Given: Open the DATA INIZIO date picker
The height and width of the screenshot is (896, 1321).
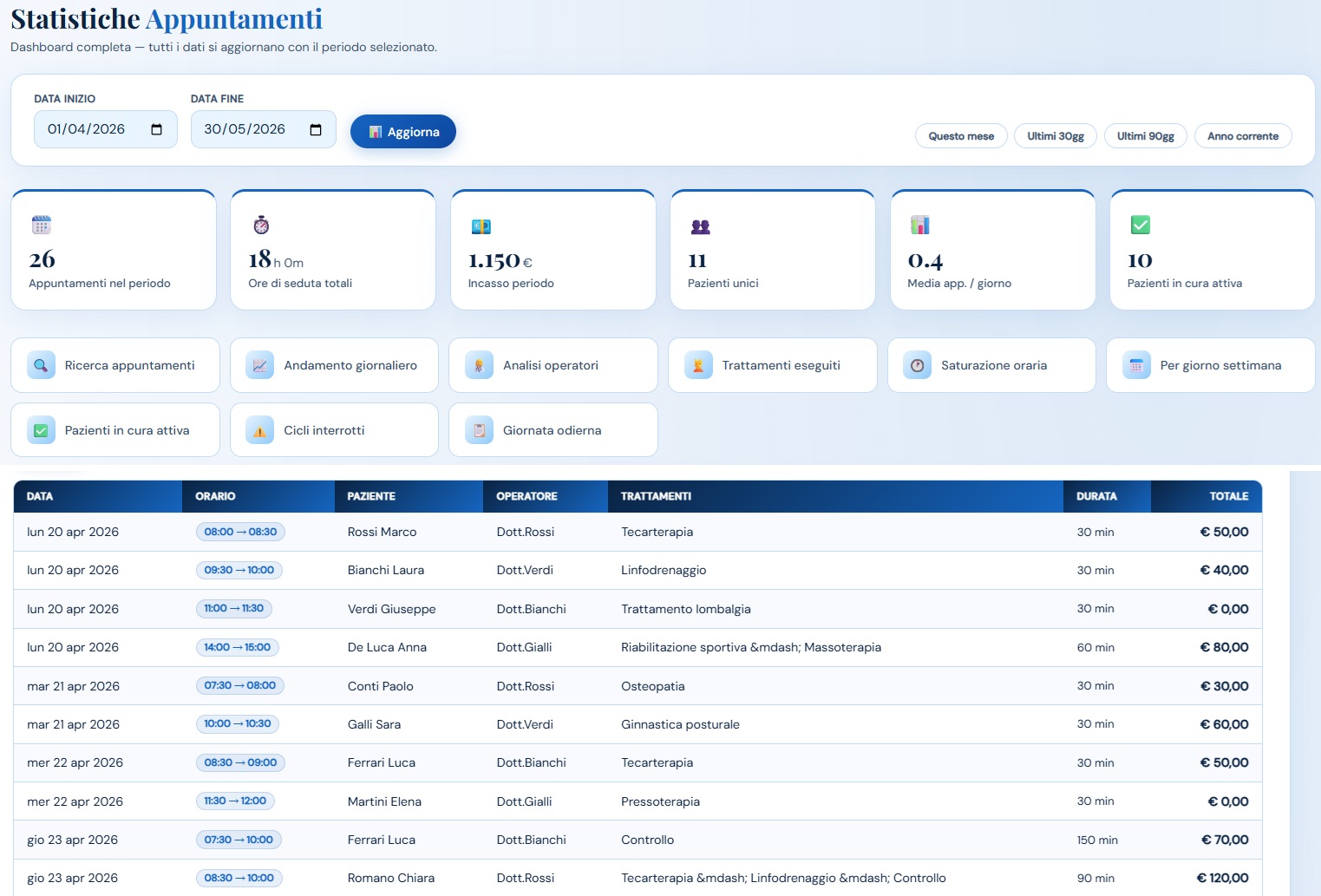Looking at the screenshot, I should [x=157, y=128].
